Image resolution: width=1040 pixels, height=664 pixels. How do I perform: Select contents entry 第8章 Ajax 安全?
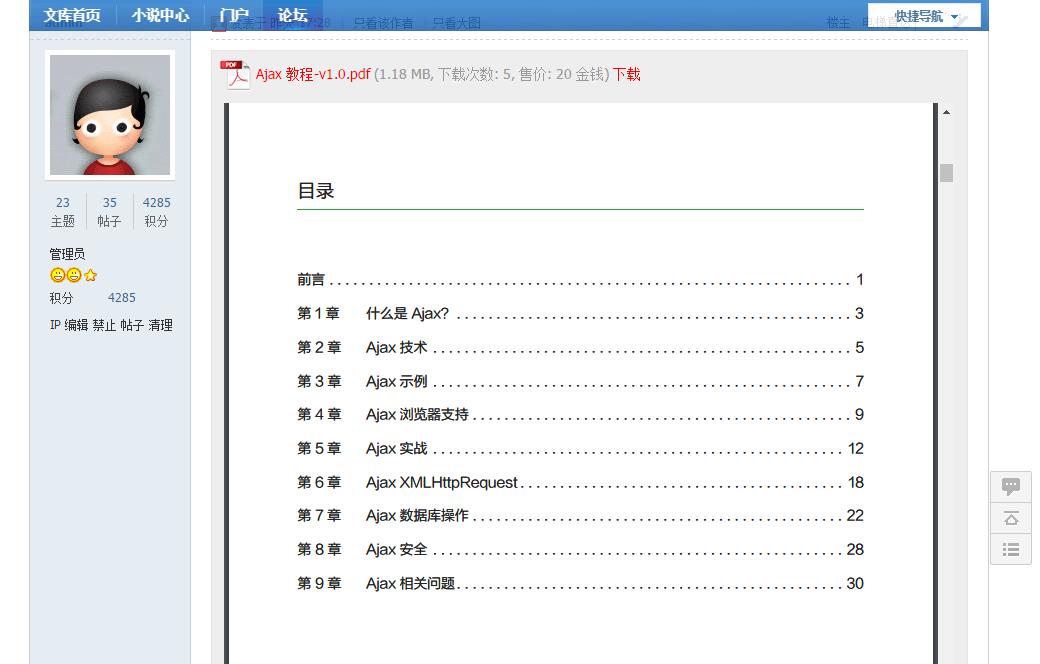(x=580, y=549)
